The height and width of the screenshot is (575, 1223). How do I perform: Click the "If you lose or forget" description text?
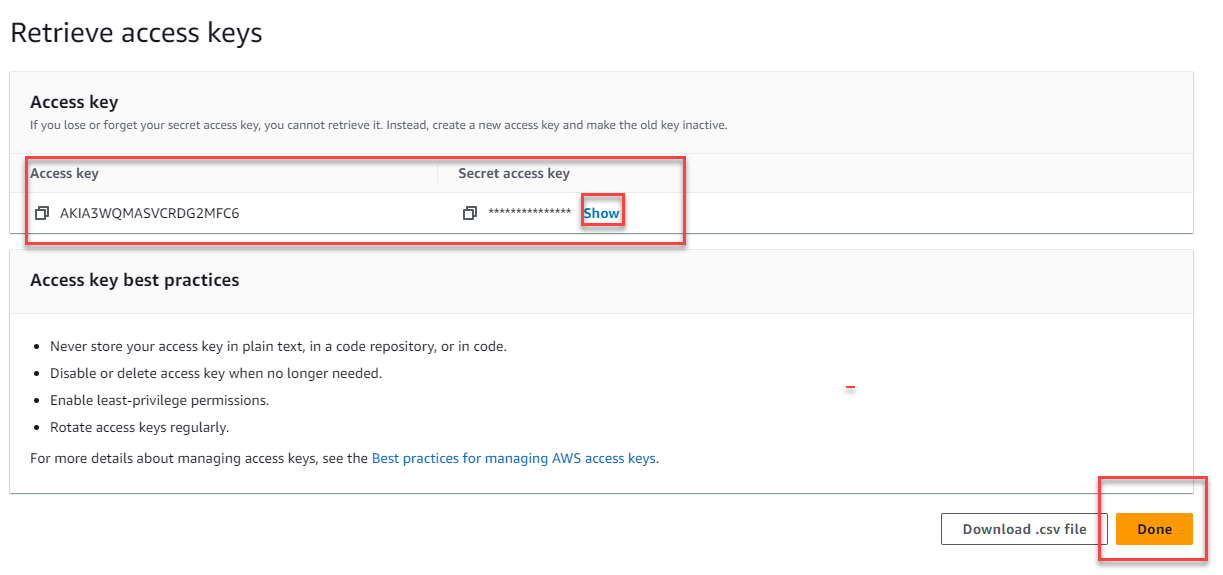pos(378,126)
